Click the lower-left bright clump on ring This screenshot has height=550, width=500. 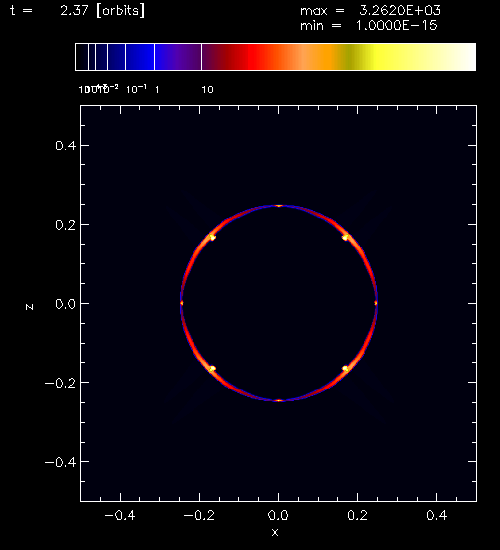(212, 369)
